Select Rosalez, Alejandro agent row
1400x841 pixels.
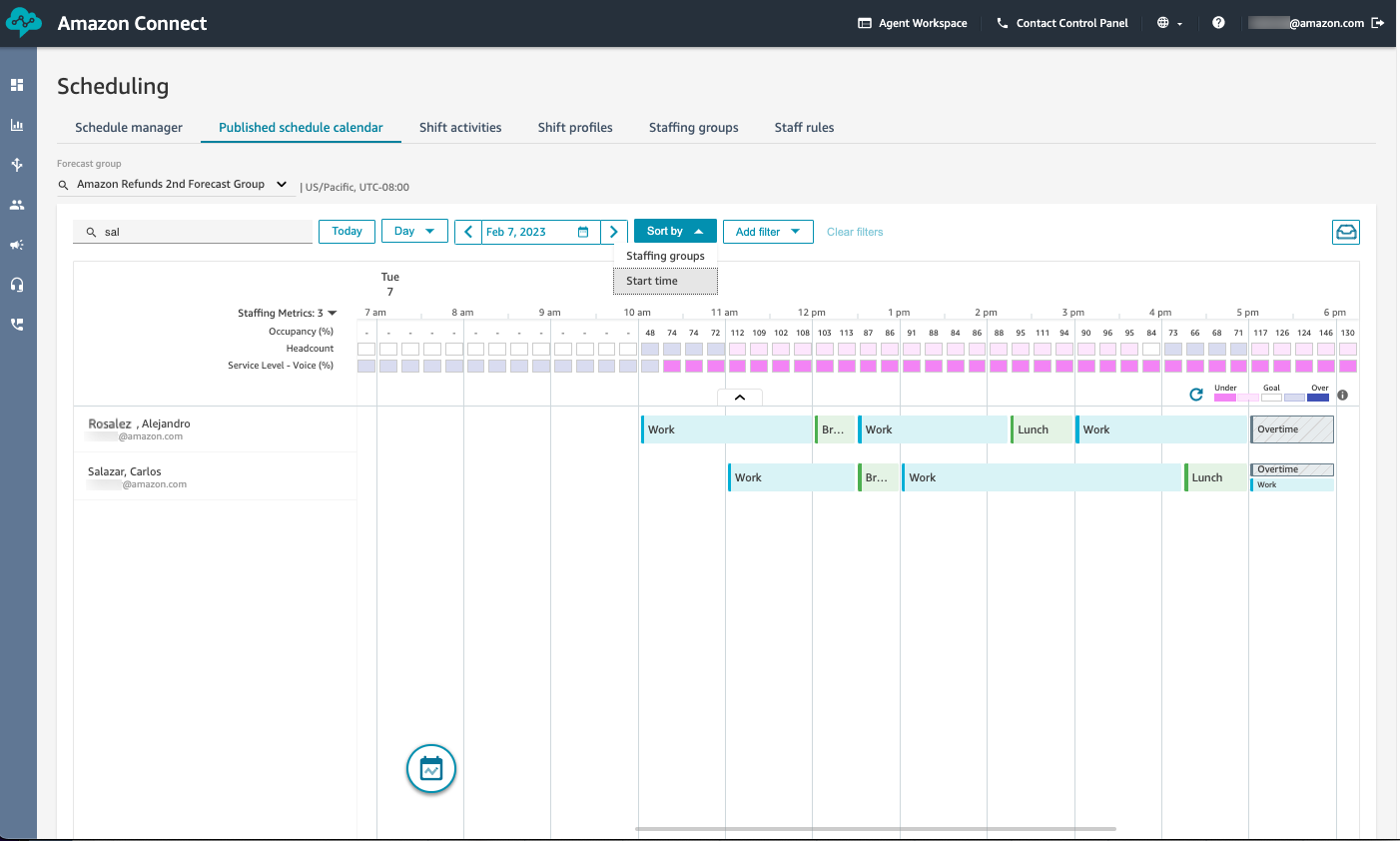click(216, 429)
